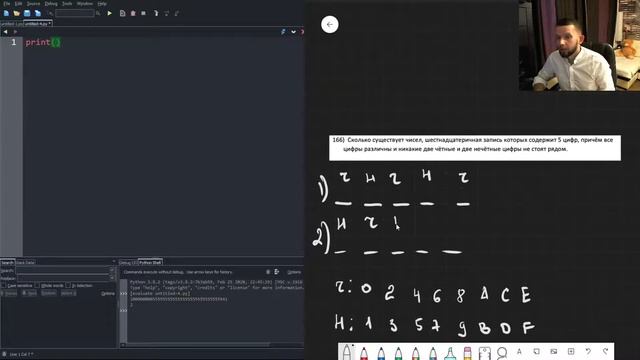Select the Python Shell tab

[x=150, y=262]
